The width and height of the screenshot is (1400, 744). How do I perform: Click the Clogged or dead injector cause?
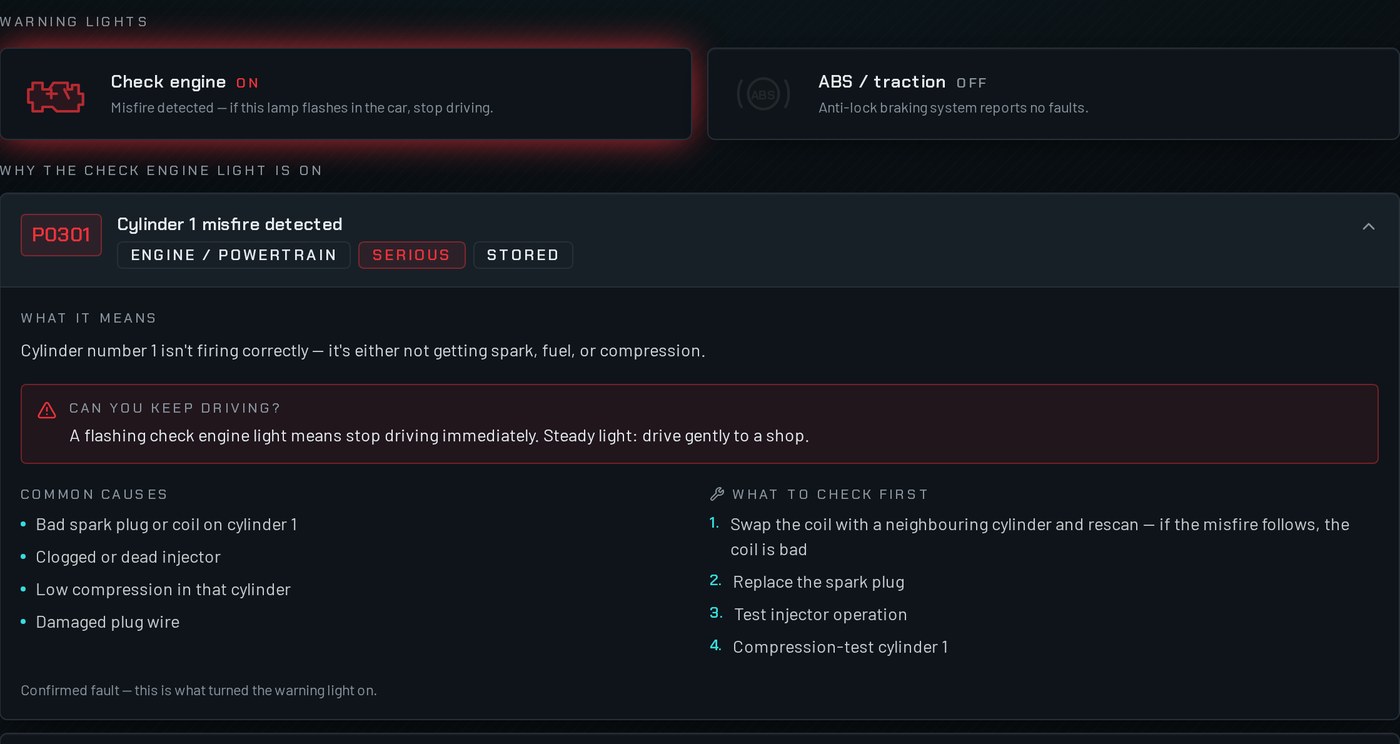click(x=128, y=557)
